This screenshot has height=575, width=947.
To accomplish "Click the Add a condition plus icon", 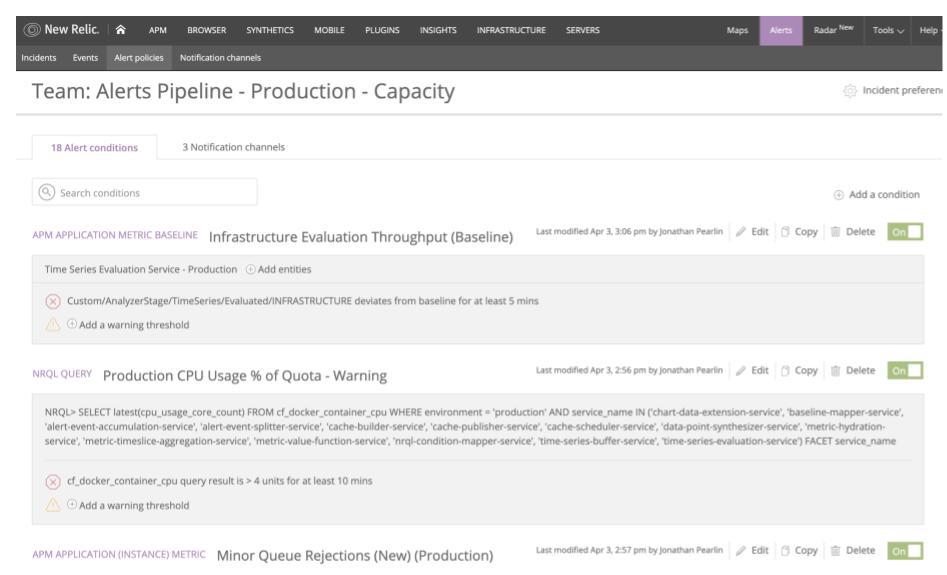I will click(838, 195).
